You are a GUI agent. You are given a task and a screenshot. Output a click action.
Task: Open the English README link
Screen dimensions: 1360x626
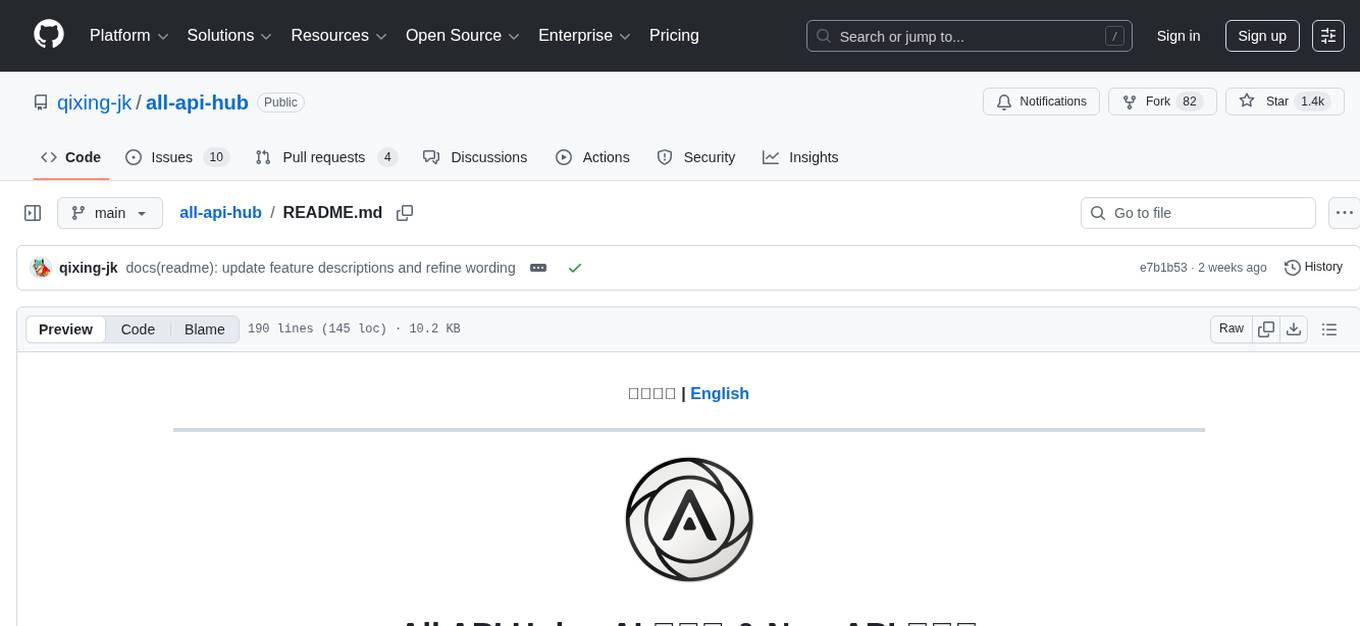pyautogui.click(x=719, y=393)
